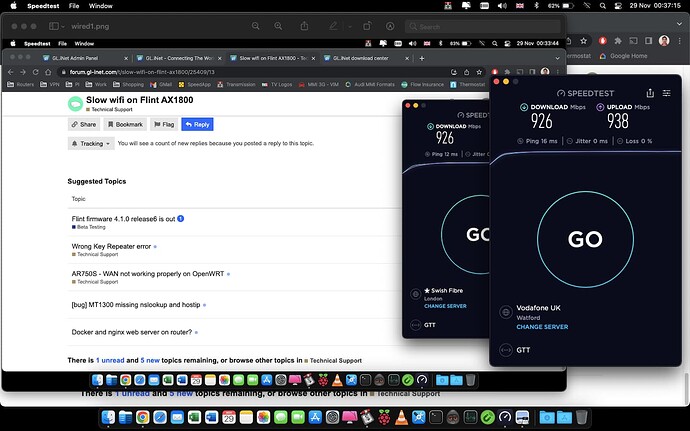This screenshot has width=690, height=431.
Task: Open Control Centre beside 00:37:15 clock
Action: click(618, 6)
